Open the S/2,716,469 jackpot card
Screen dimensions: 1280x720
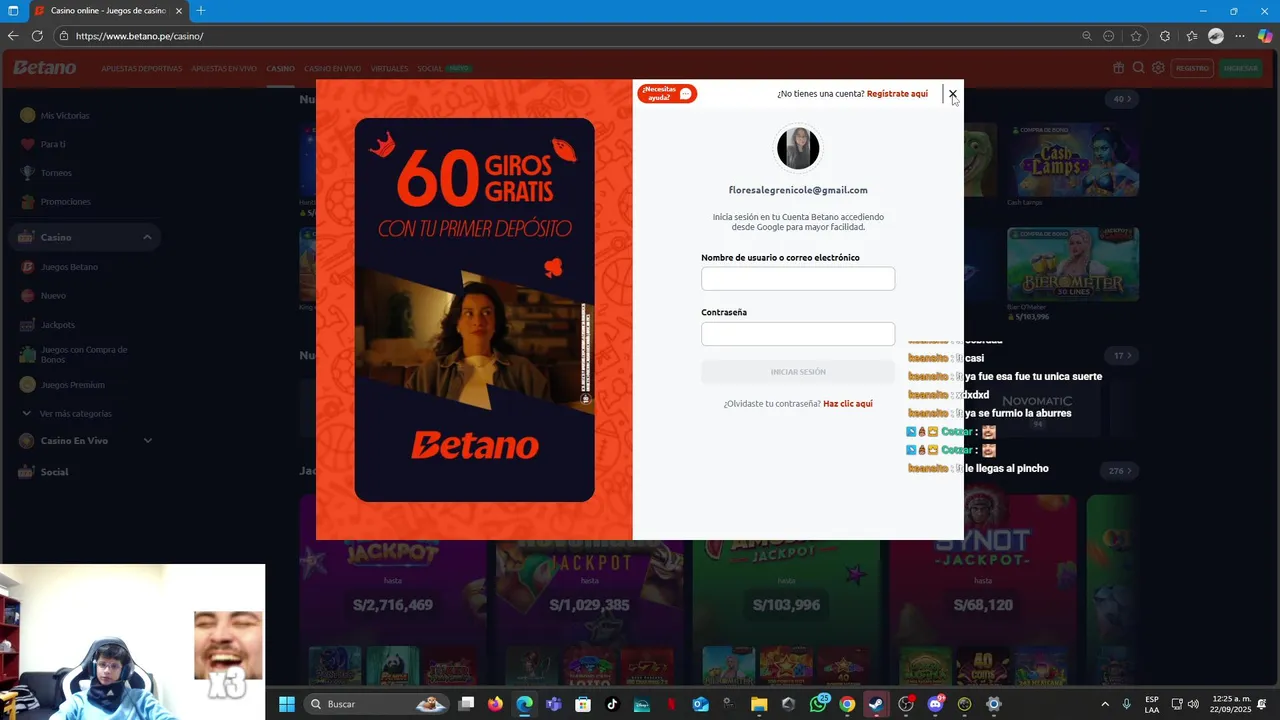coord(393,605)
